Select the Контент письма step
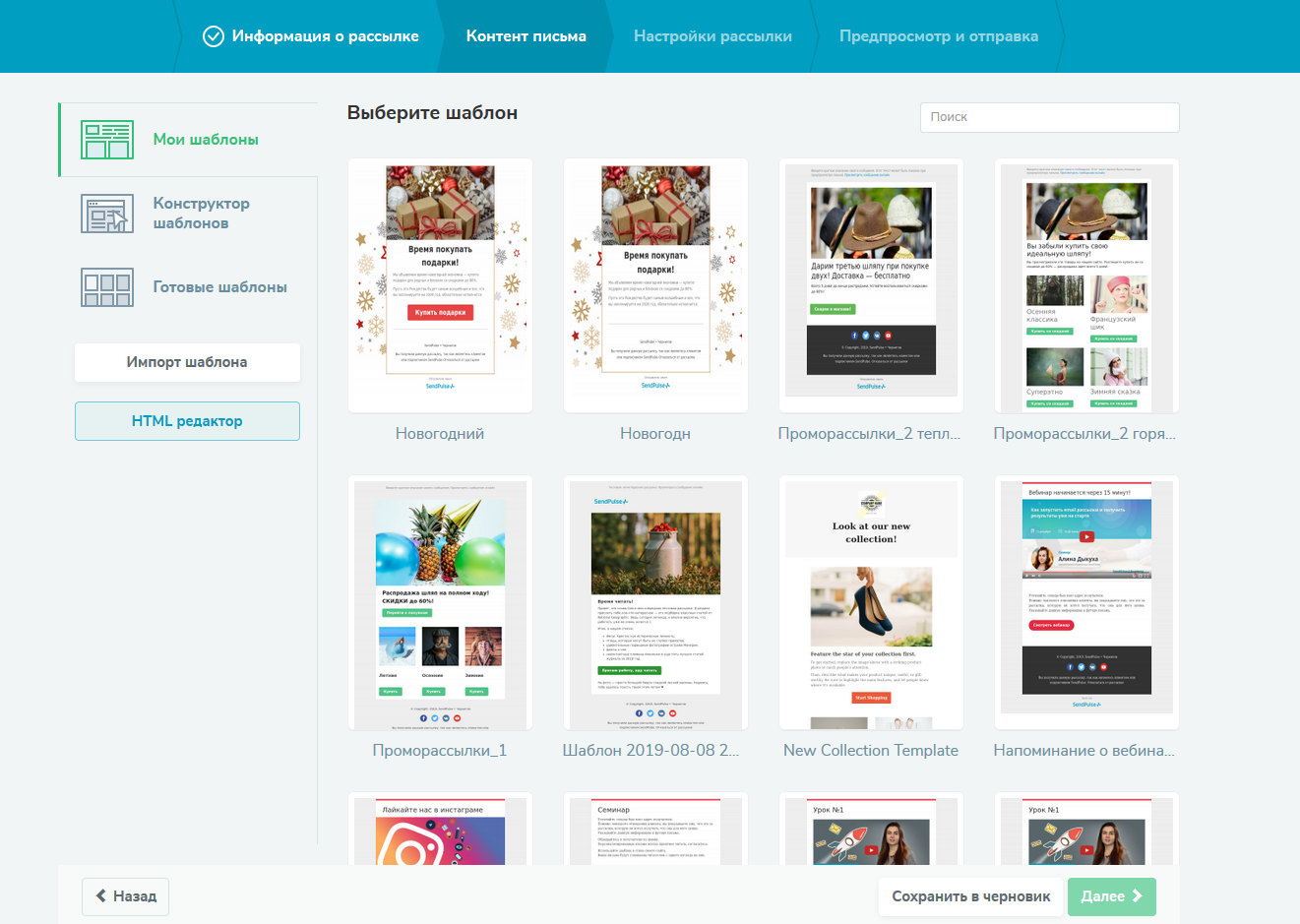This screenshot has width=1300, height=924. point(526,36)
